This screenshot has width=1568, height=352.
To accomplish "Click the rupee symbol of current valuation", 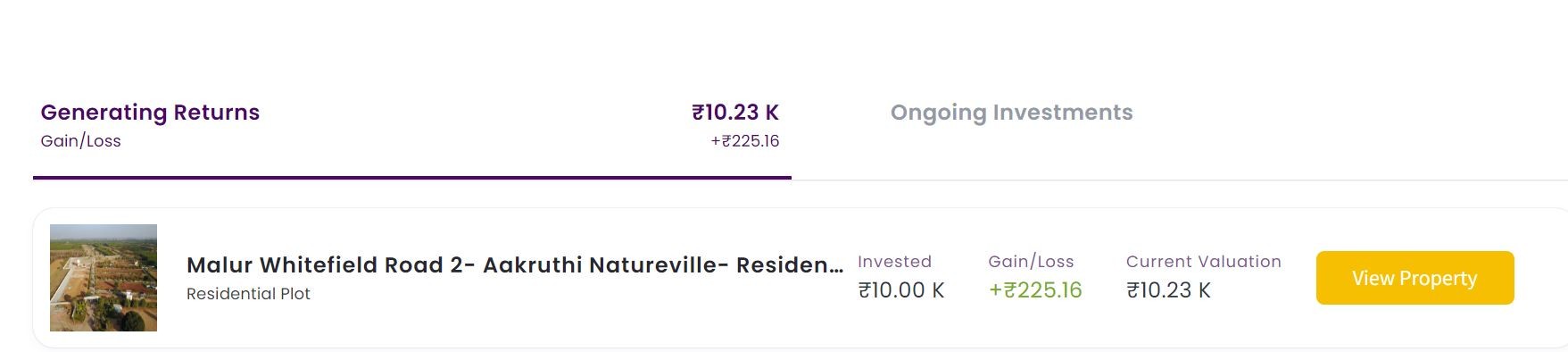I will [1132, 290].
